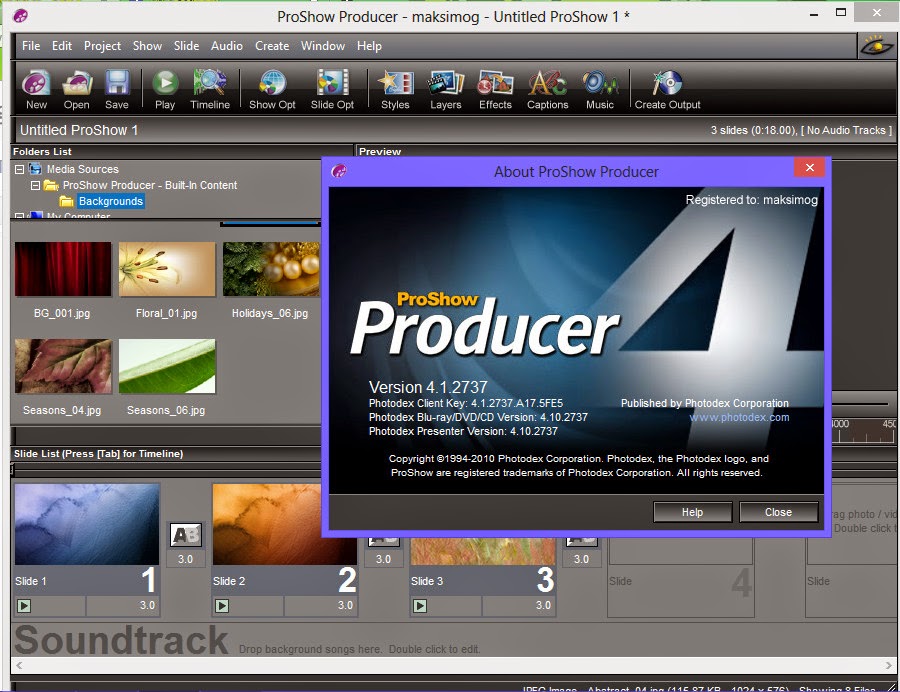The width and height of the screenshot is (900, 692).
Task: Click the 'Untitled ProShow 1' show title
Action: [79, 130]
